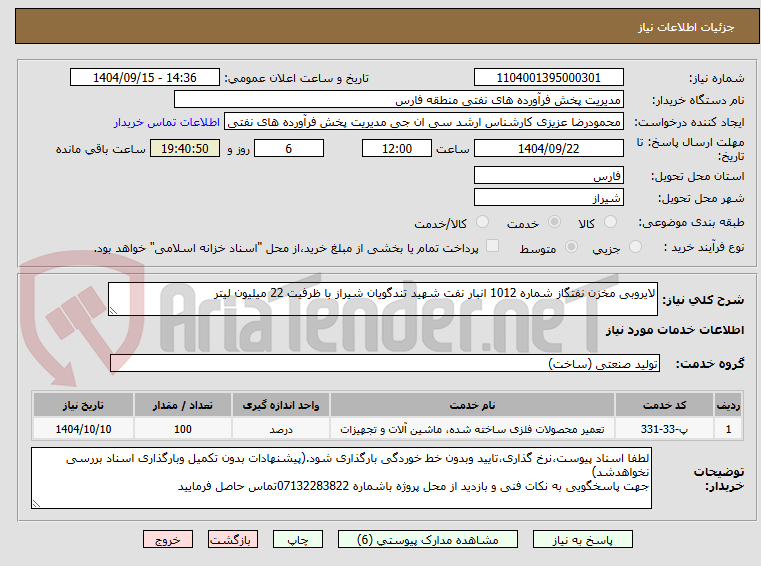Click the ایجاد کننده درخواست field
This screenshot has width=761, height=566.
424,122
